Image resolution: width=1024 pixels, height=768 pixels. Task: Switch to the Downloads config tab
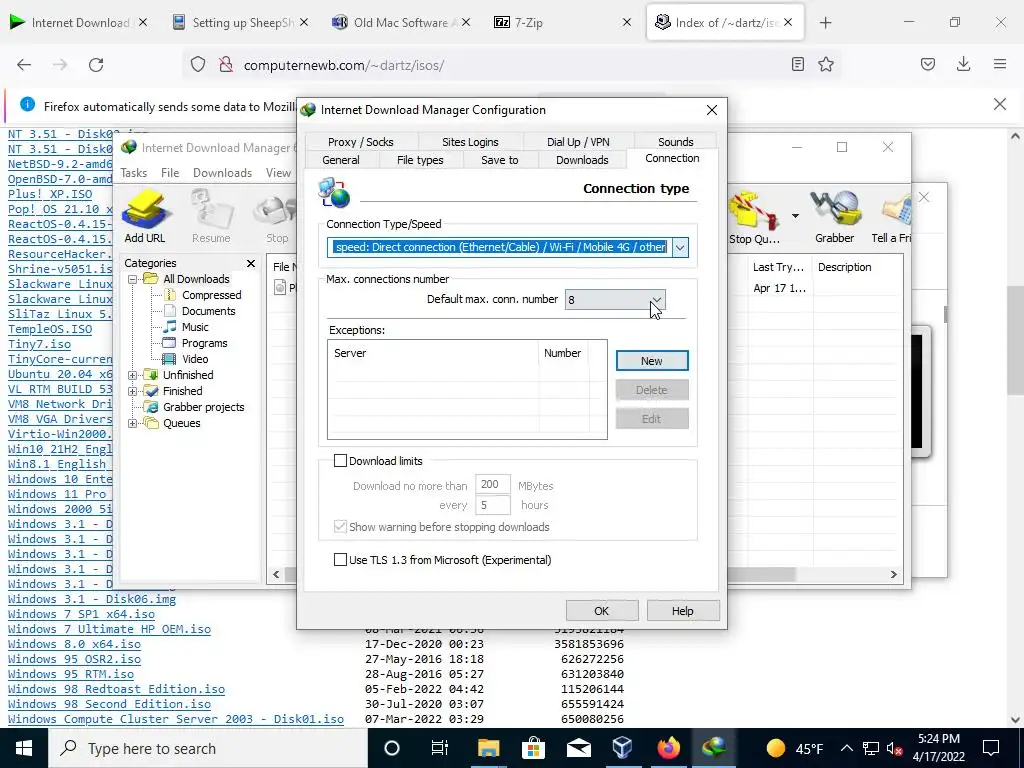pyautogui.click(x=582, y=160)
